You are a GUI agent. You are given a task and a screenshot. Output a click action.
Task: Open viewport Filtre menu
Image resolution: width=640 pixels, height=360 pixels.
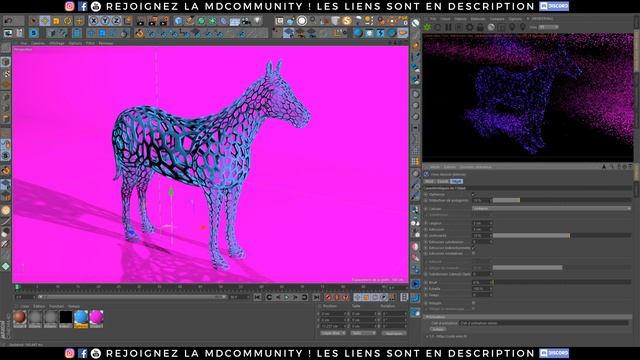tap(90, 43)
